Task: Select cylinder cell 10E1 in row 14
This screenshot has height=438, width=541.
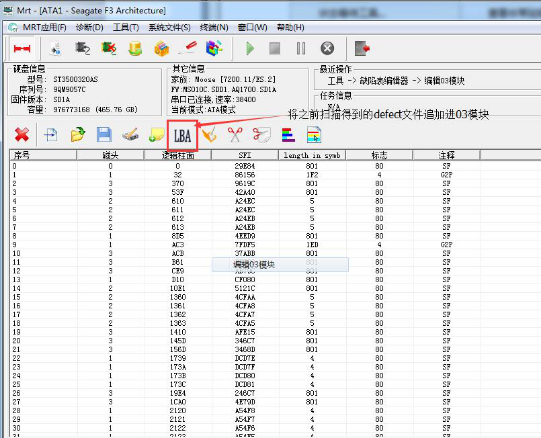Action: pyautogui.click(x=178, y=288)
